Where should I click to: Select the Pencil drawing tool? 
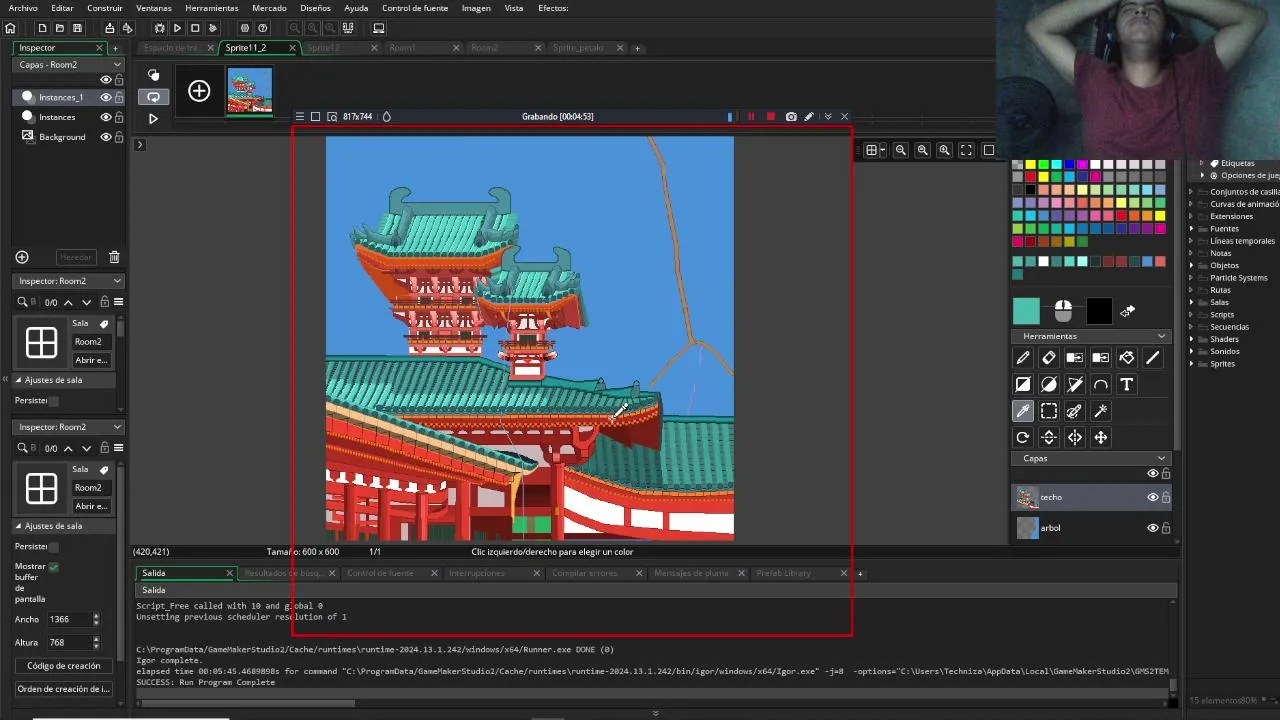point(1023,358)
